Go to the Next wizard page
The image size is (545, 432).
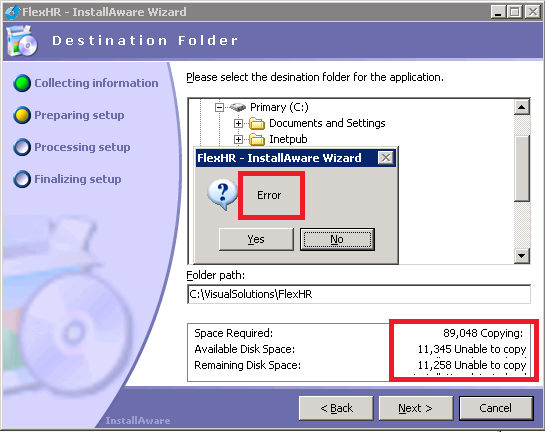[x=416, y=408]
